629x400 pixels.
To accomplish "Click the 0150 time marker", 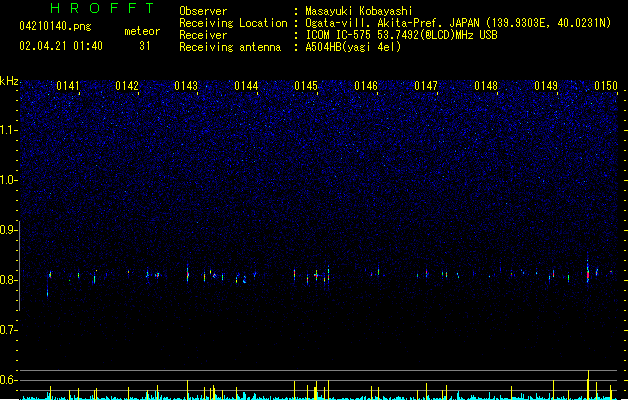I will coord(606,86).
